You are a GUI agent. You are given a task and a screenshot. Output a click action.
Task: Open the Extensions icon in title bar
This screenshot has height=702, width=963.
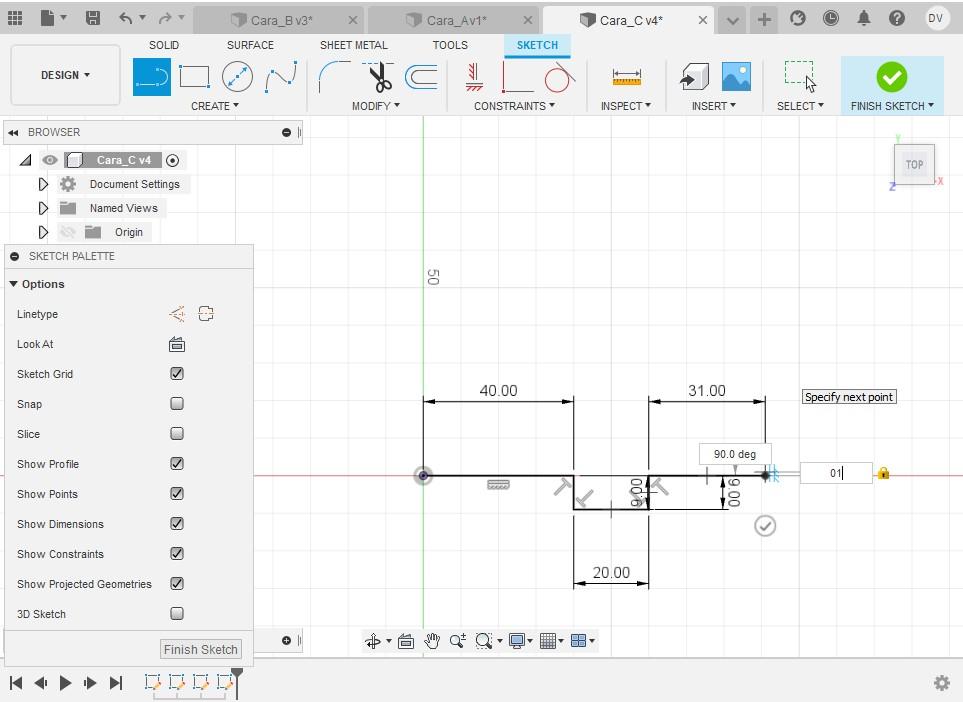pyautogui.click(x=798, y=18)
